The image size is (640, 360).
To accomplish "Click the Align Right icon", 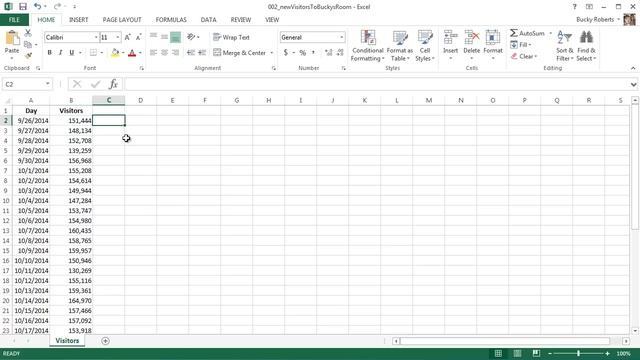I will (x=176, y=53).
